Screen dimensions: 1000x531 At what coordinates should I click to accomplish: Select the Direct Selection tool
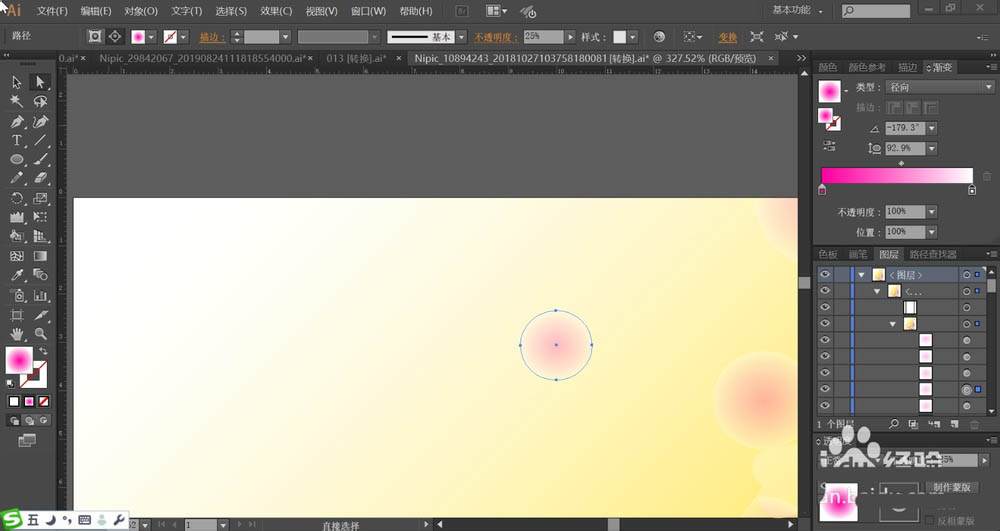pyautogui.click(x=40, y=82)
